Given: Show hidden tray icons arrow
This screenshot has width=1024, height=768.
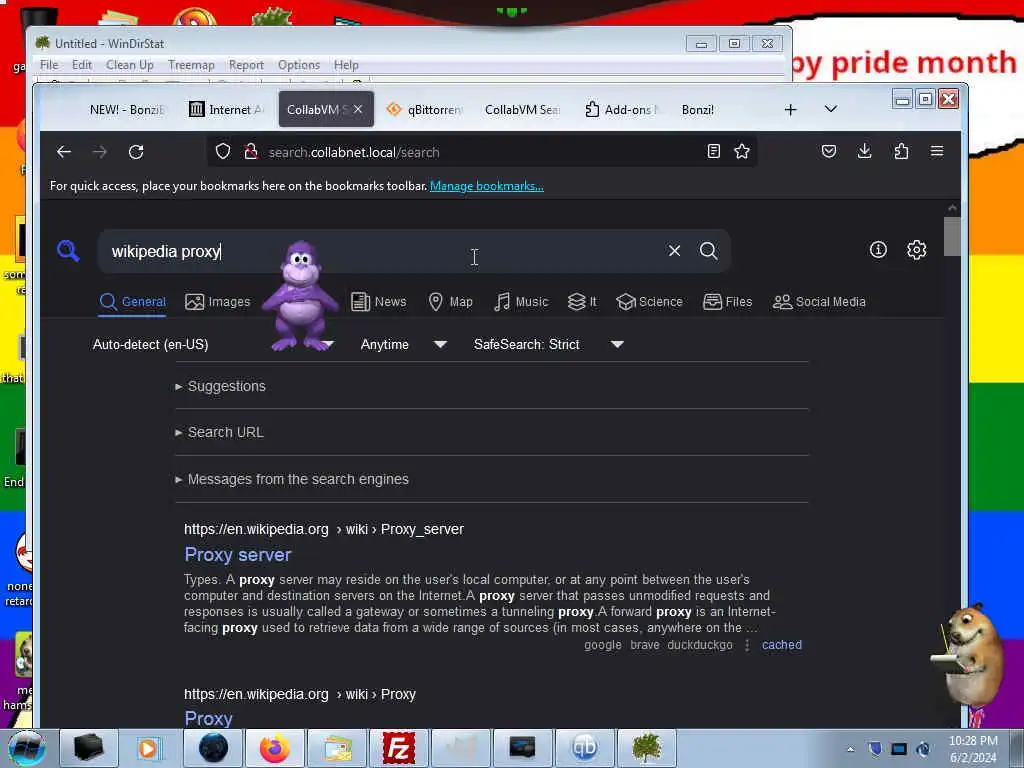Looking at the screenshot, I should [x=850, y=749].
